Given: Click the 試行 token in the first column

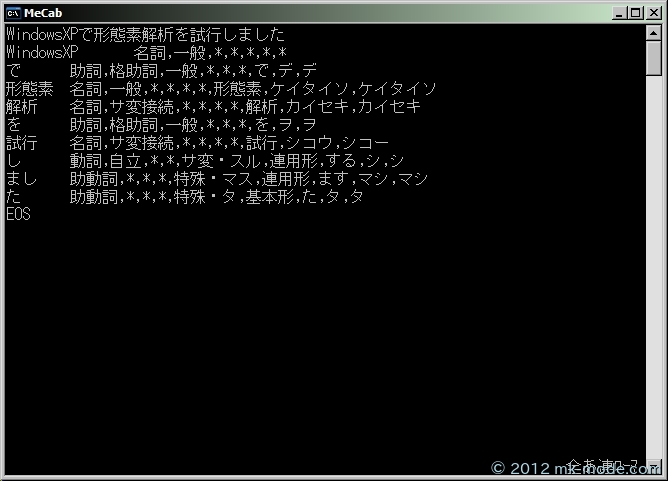Looking at the screenshot, I should point(22,143).
